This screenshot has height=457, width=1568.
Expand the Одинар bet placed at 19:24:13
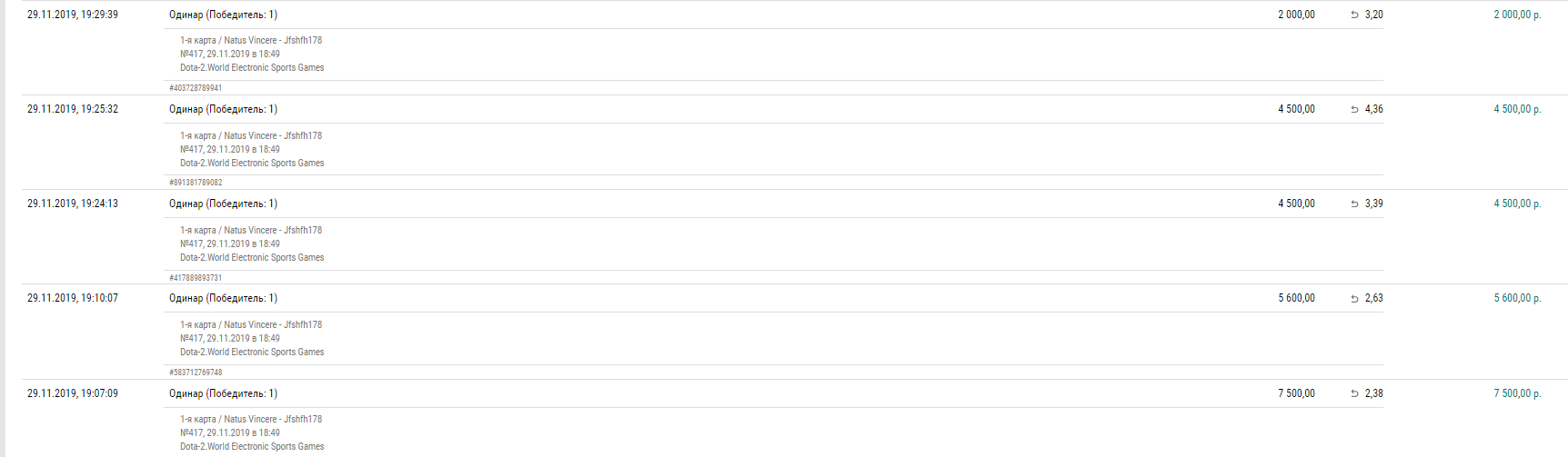click(223, 204)
